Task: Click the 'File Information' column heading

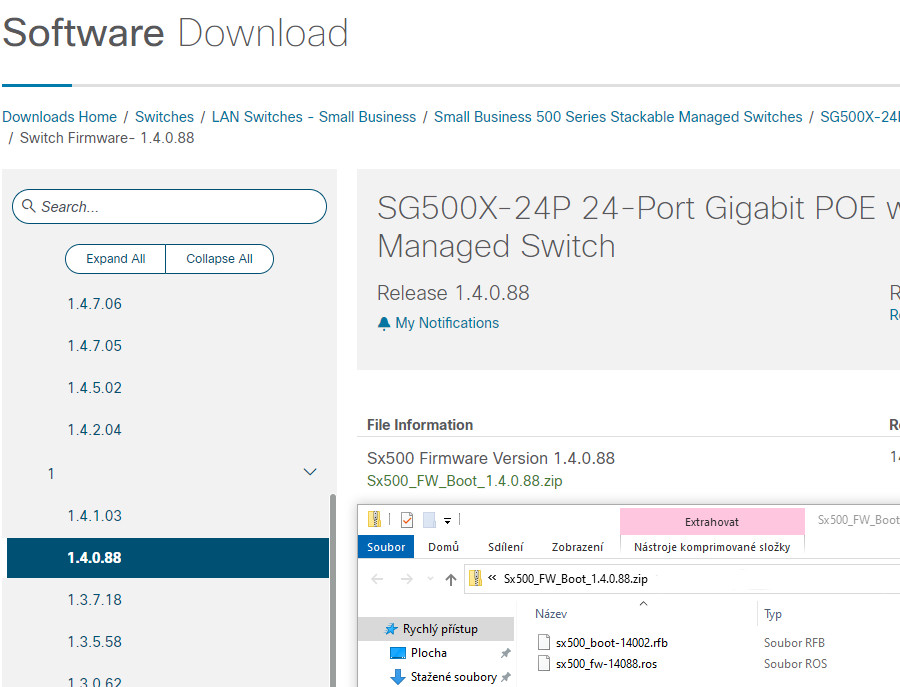Action: pyautogui.click(x=420, y=425)
